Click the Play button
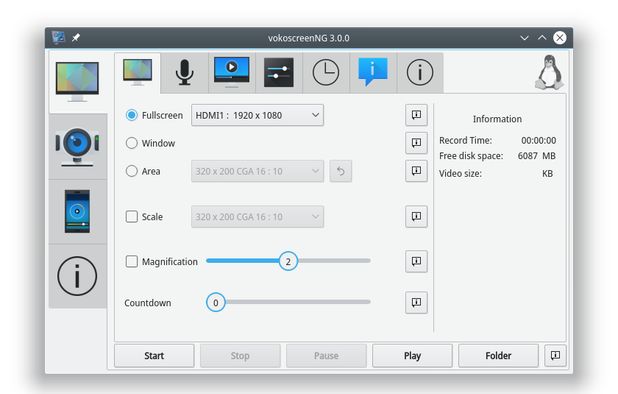This screenshot has width=618, height=394. pyautogui.click(x=412, y=356)
